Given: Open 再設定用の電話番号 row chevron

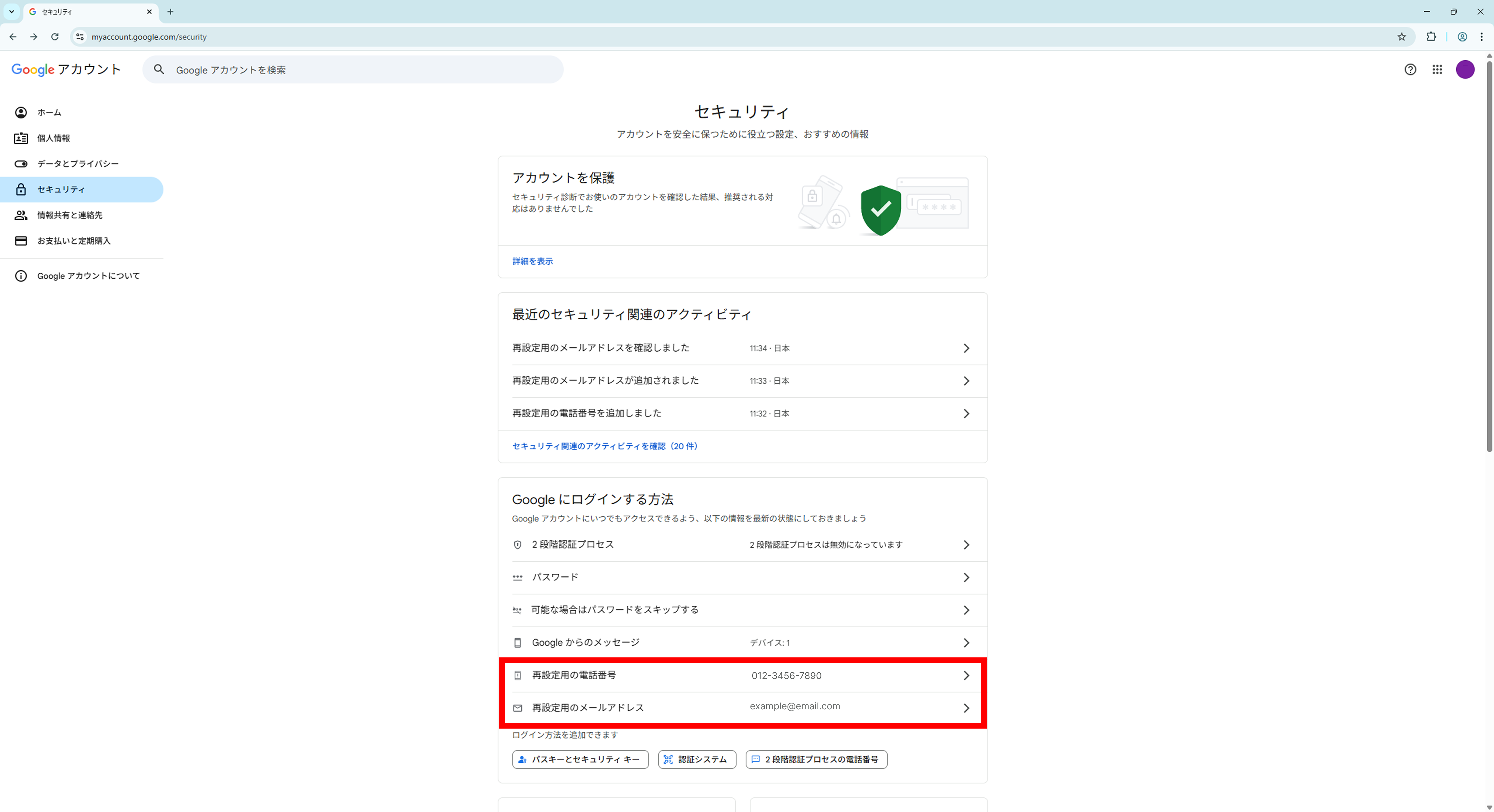Looking at the screenshot, I should [966, 675].
